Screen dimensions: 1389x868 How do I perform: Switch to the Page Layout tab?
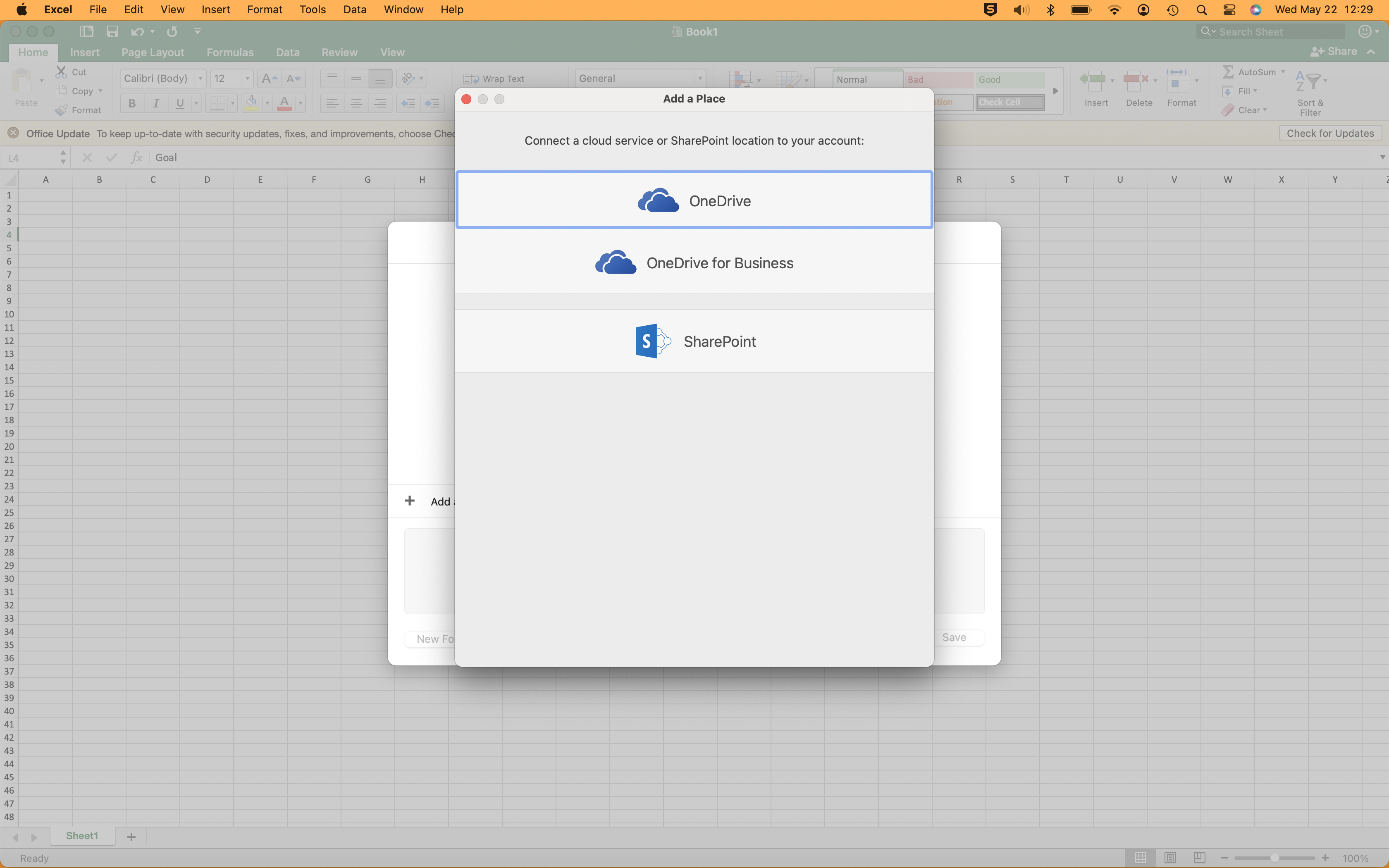coord(153,52)
